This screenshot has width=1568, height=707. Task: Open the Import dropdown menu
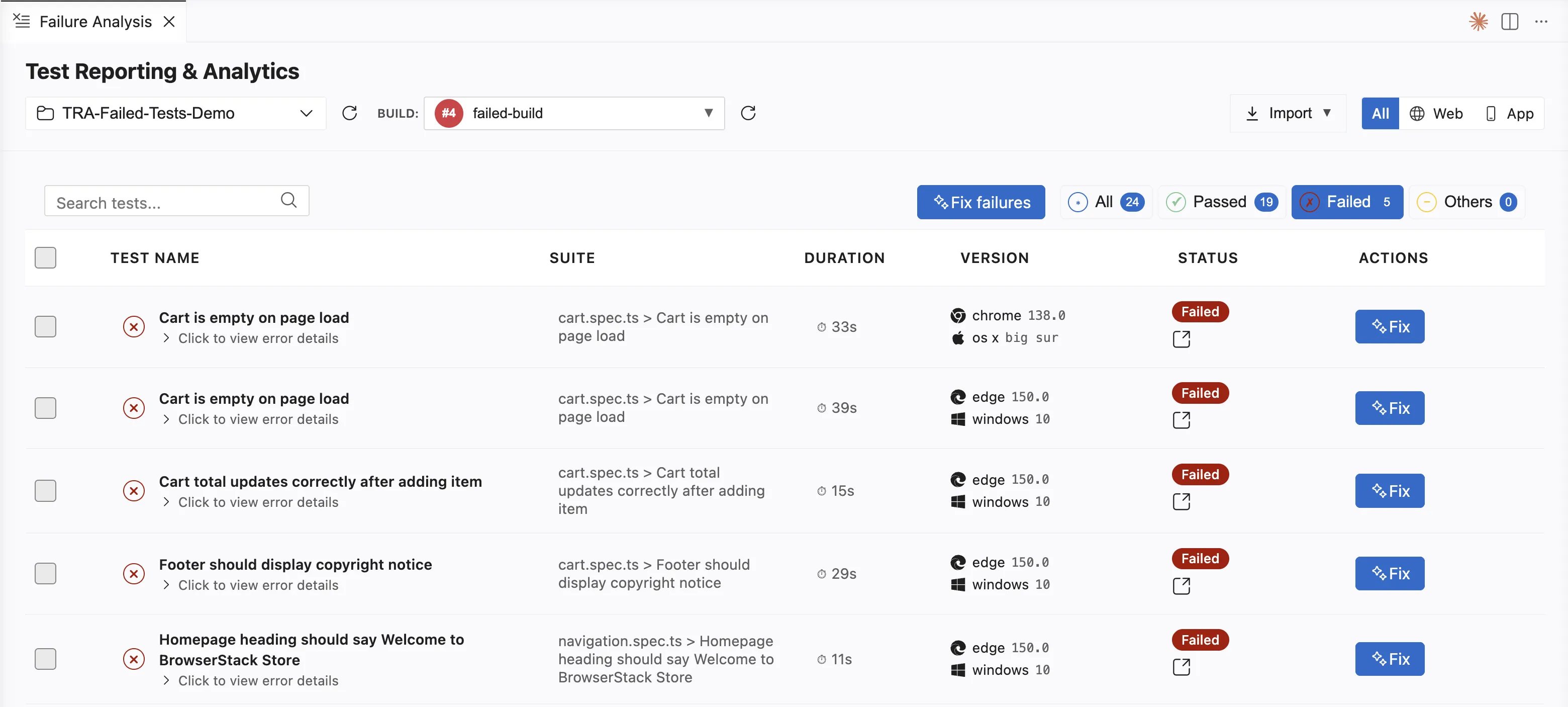tap(1288, 113)
